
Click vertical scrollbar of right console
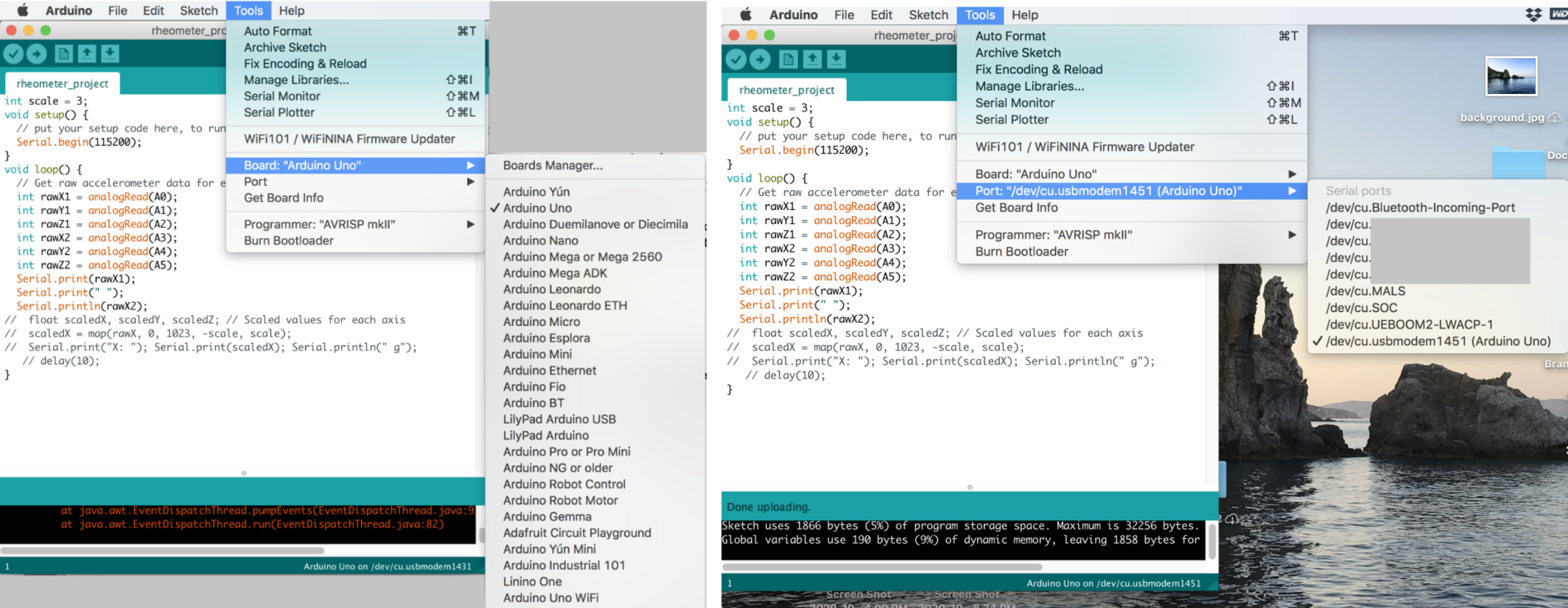1212,540
